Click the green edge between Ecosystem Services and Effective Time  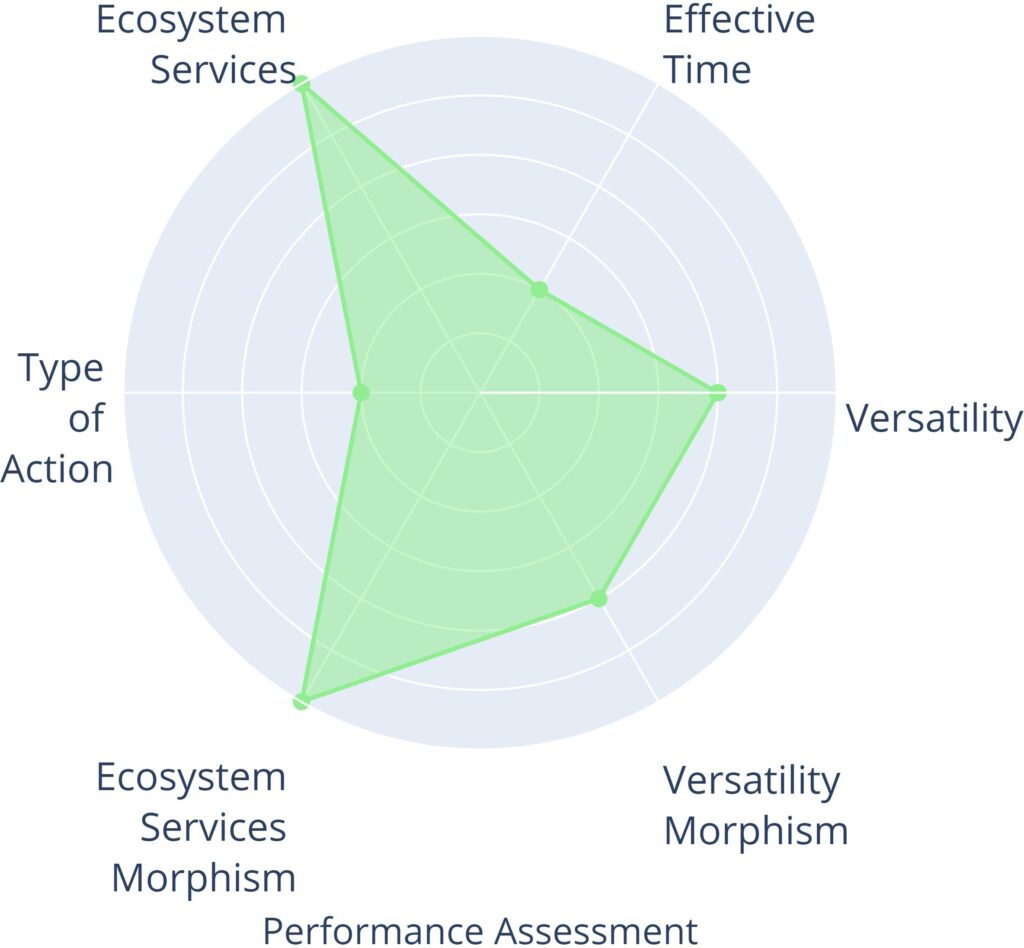pyautogui.click(x=420, y=188)
